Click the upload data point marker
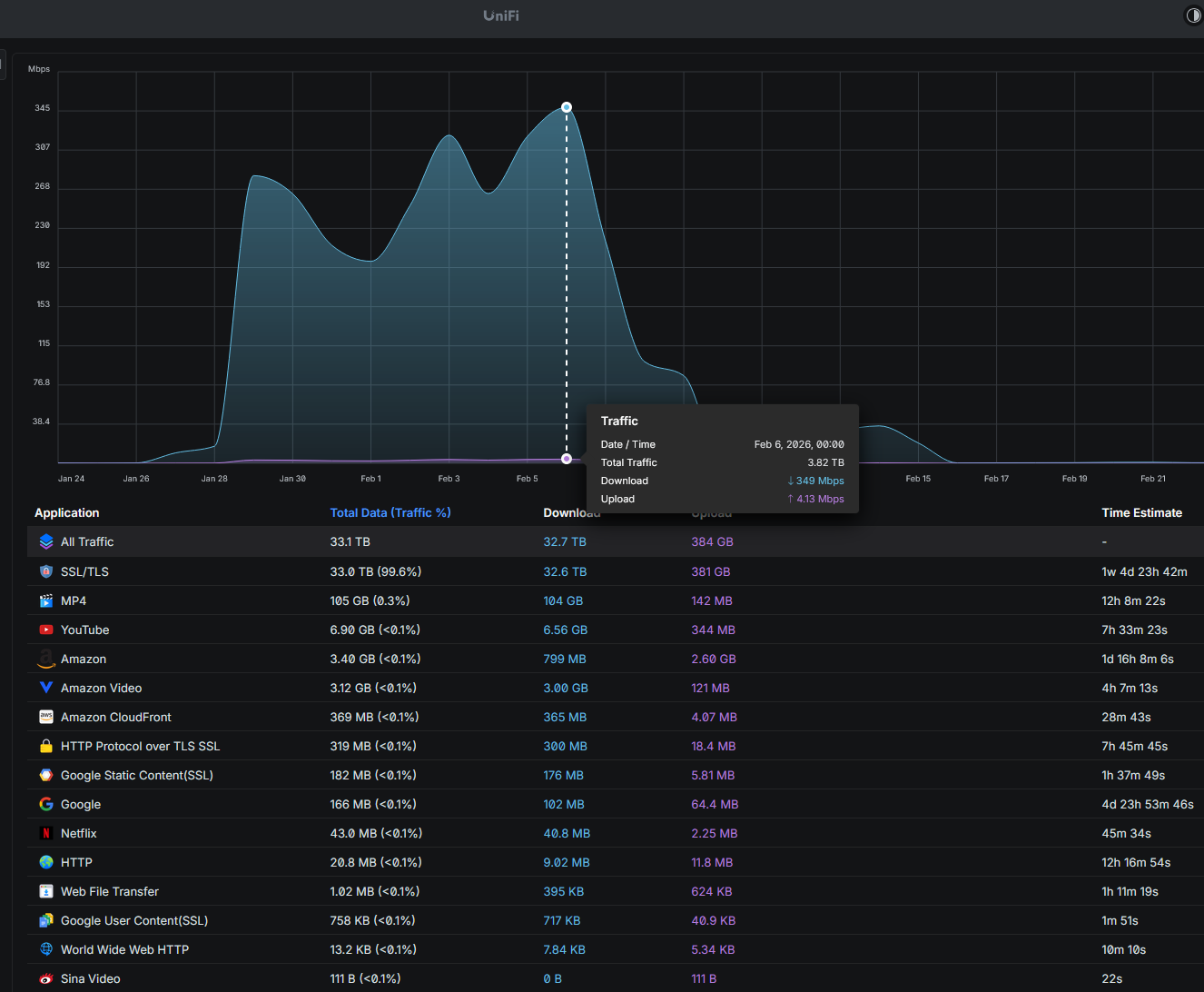 coord(567,459)
